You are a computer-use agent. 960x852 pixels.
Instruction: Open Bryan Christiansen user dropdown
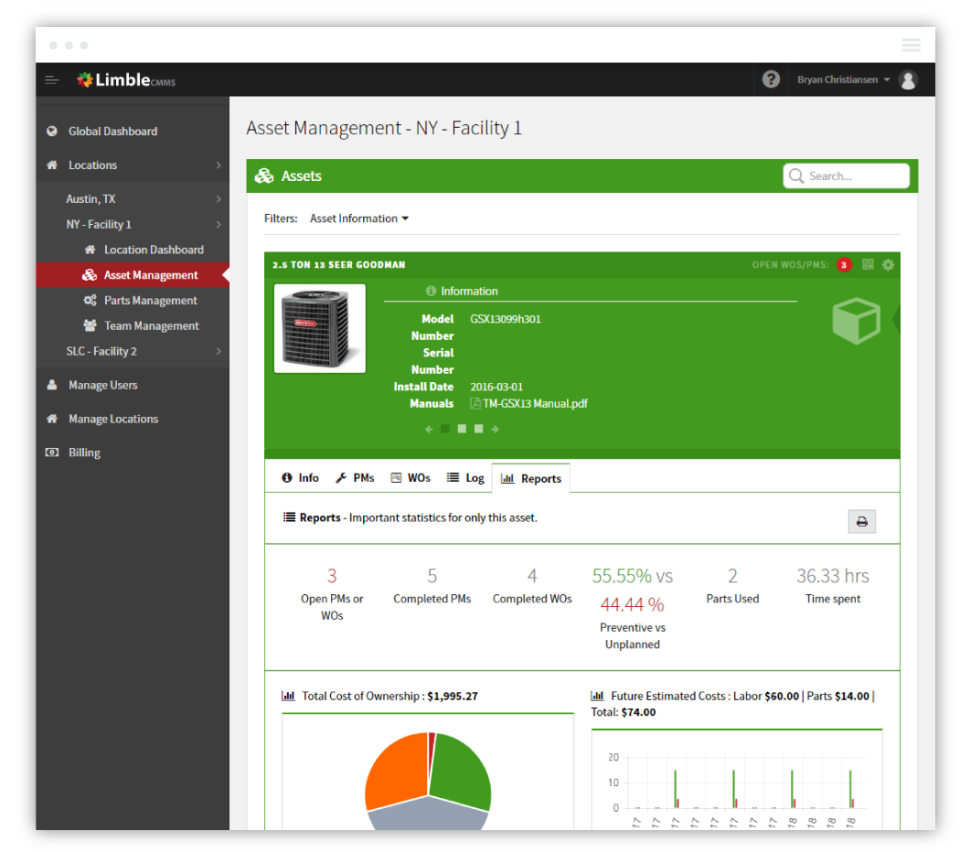click(x=843, y=80)
